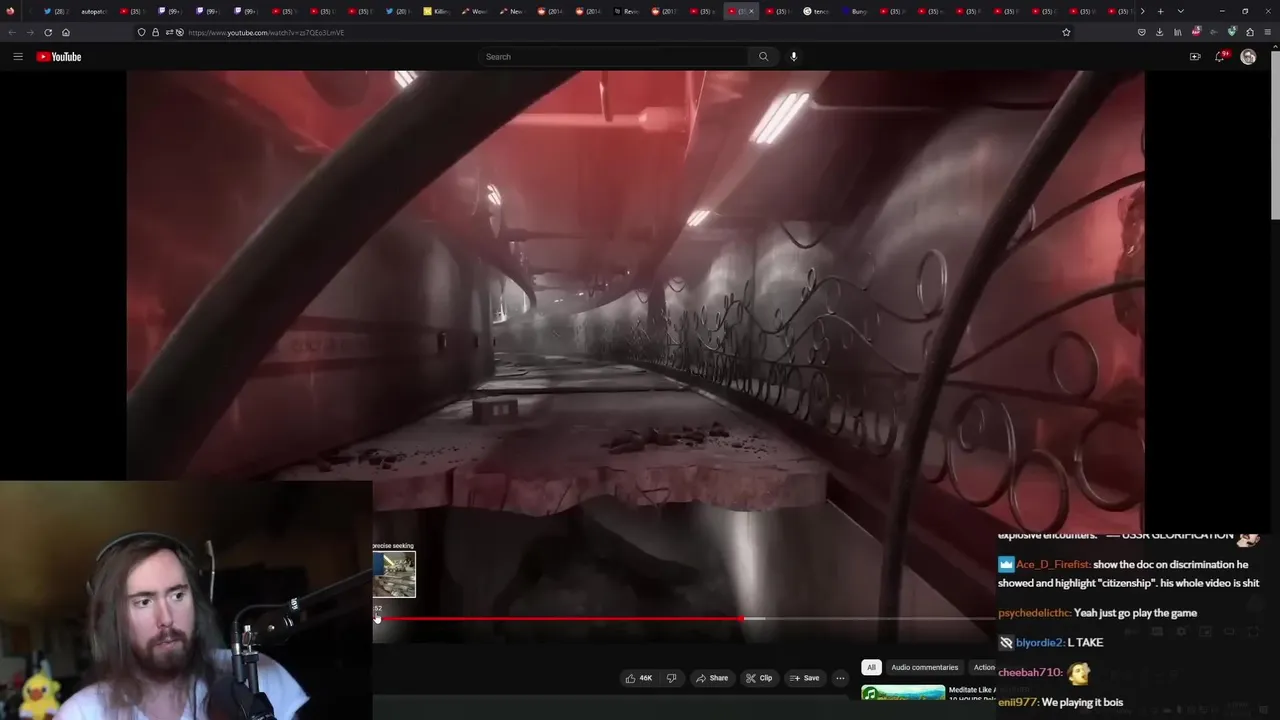
Task: Go to the YouTube home logo
Action: [59, 57]
